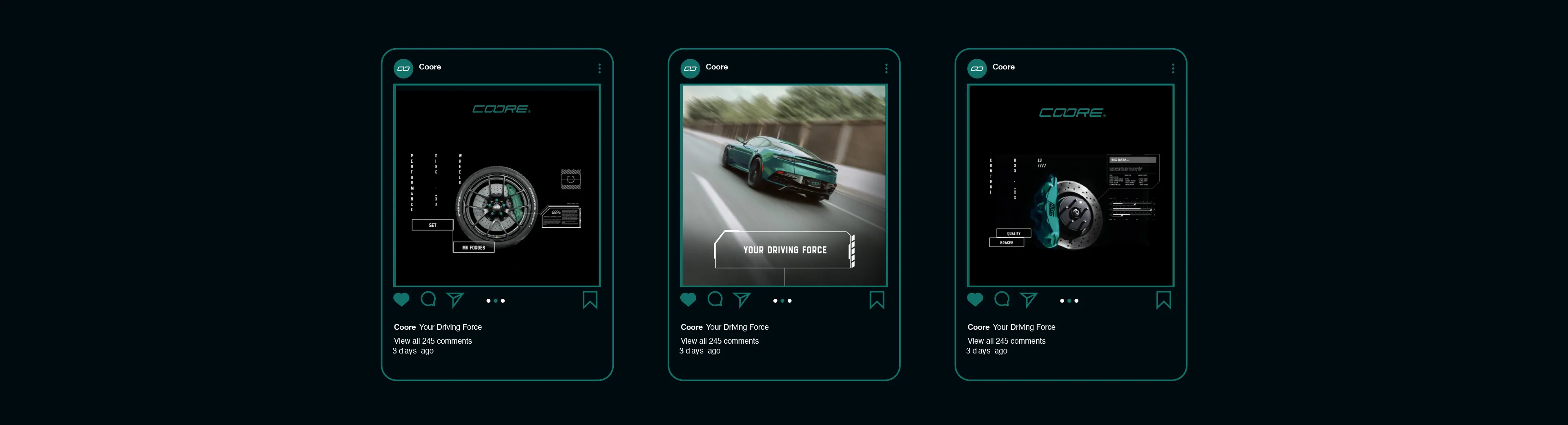
Task: Save the green car post with the bookmark icon
Action: click(x=877, y=300)
